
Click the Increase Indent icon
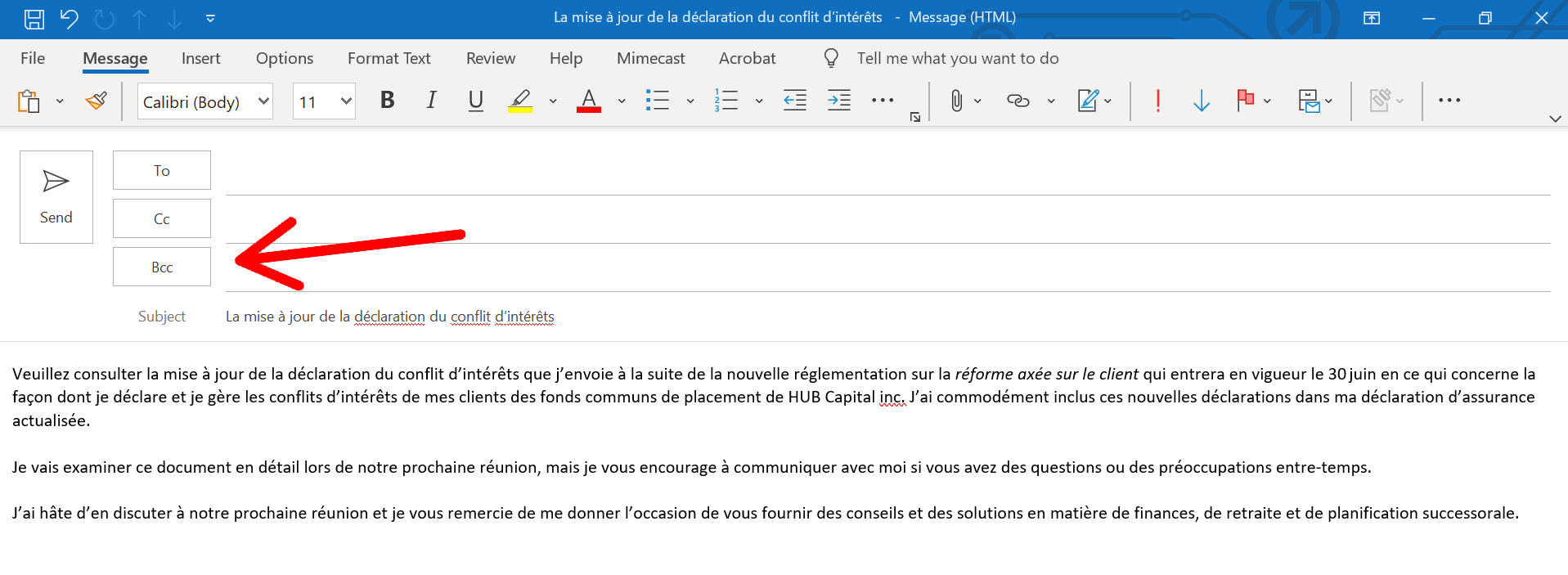pyautogui.click(x=838, y=101)
